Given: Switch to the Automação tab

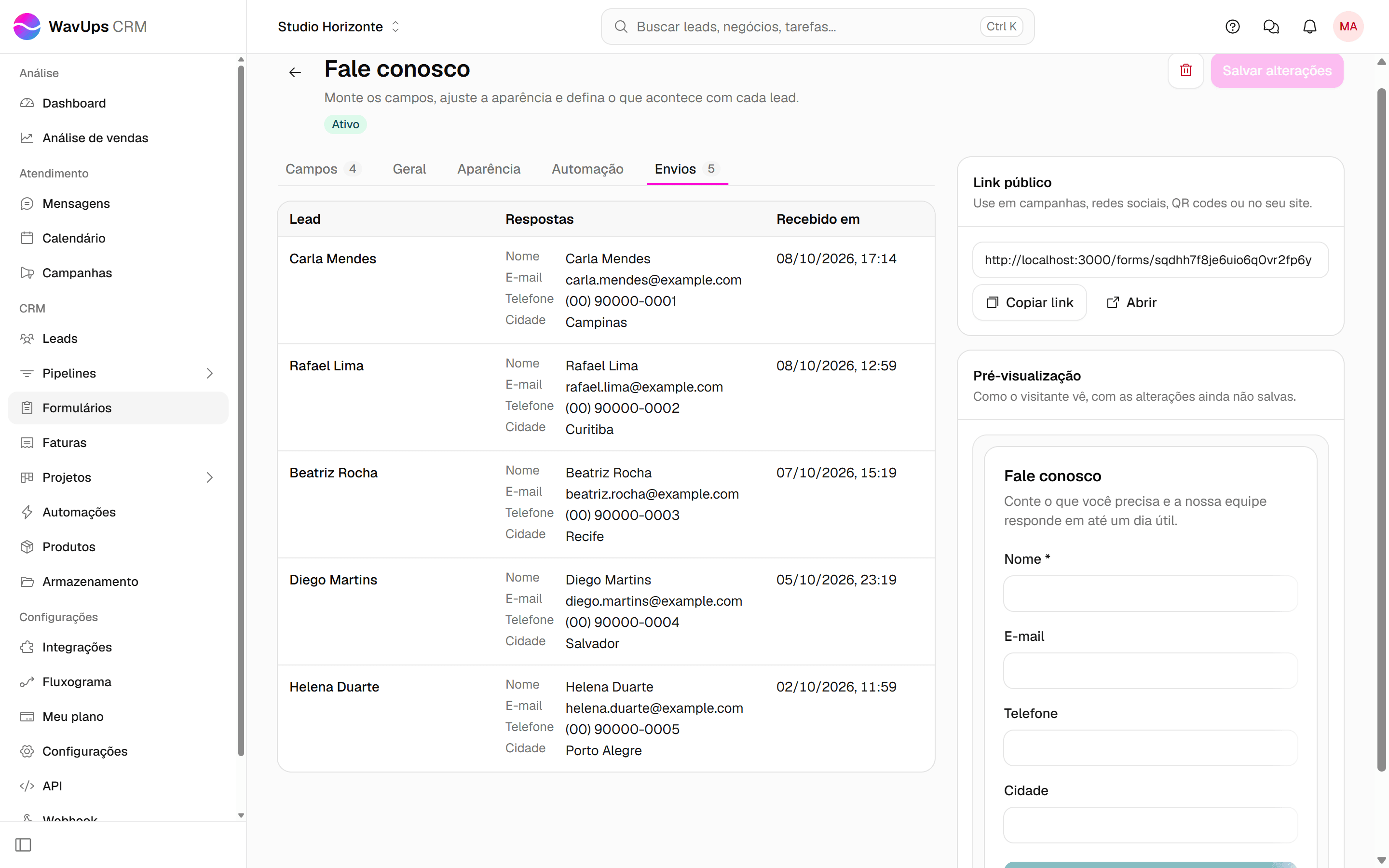Looking at the screenshot, I should coord(587,169).
